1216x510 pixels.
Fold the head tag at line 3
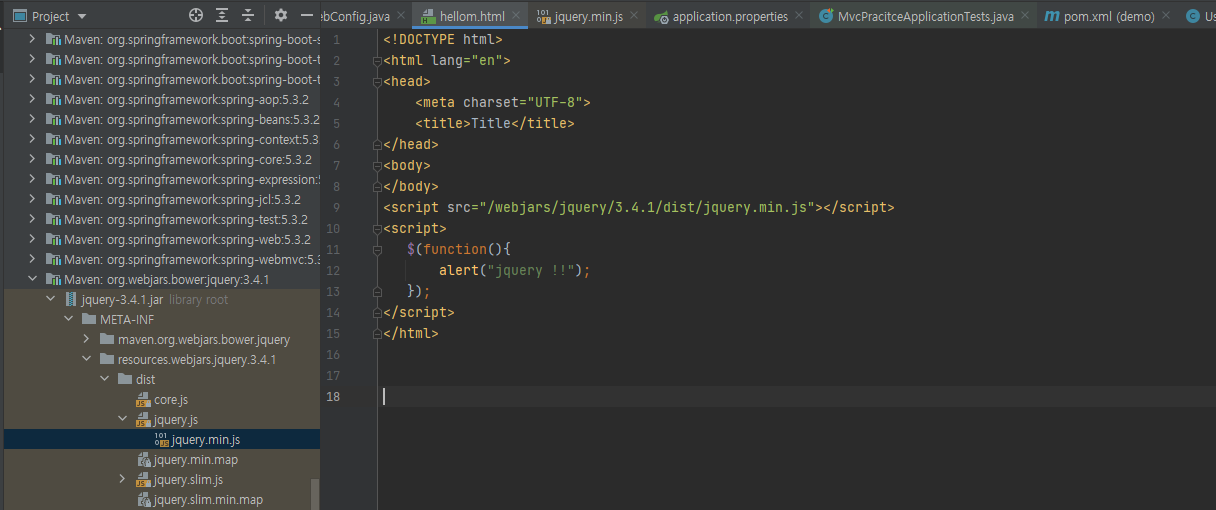[378, 82]
